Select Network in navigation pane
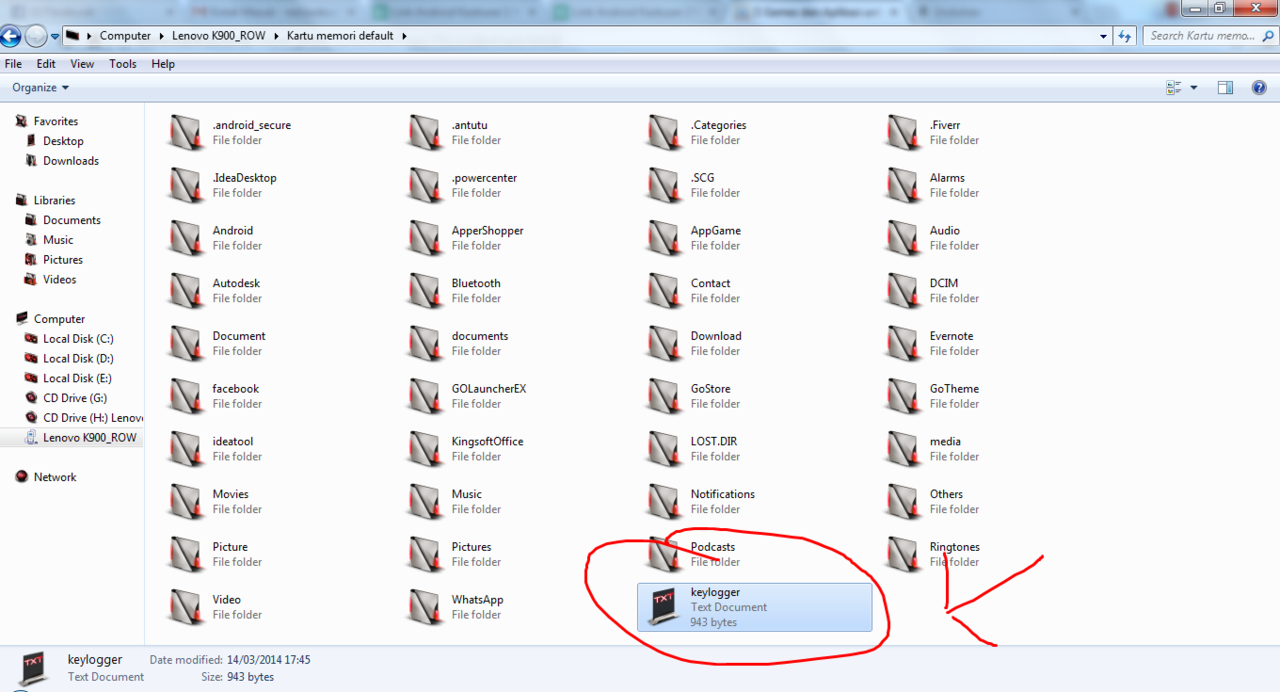This screenshot has height=692, width=1280. click(x=55, y=477)
